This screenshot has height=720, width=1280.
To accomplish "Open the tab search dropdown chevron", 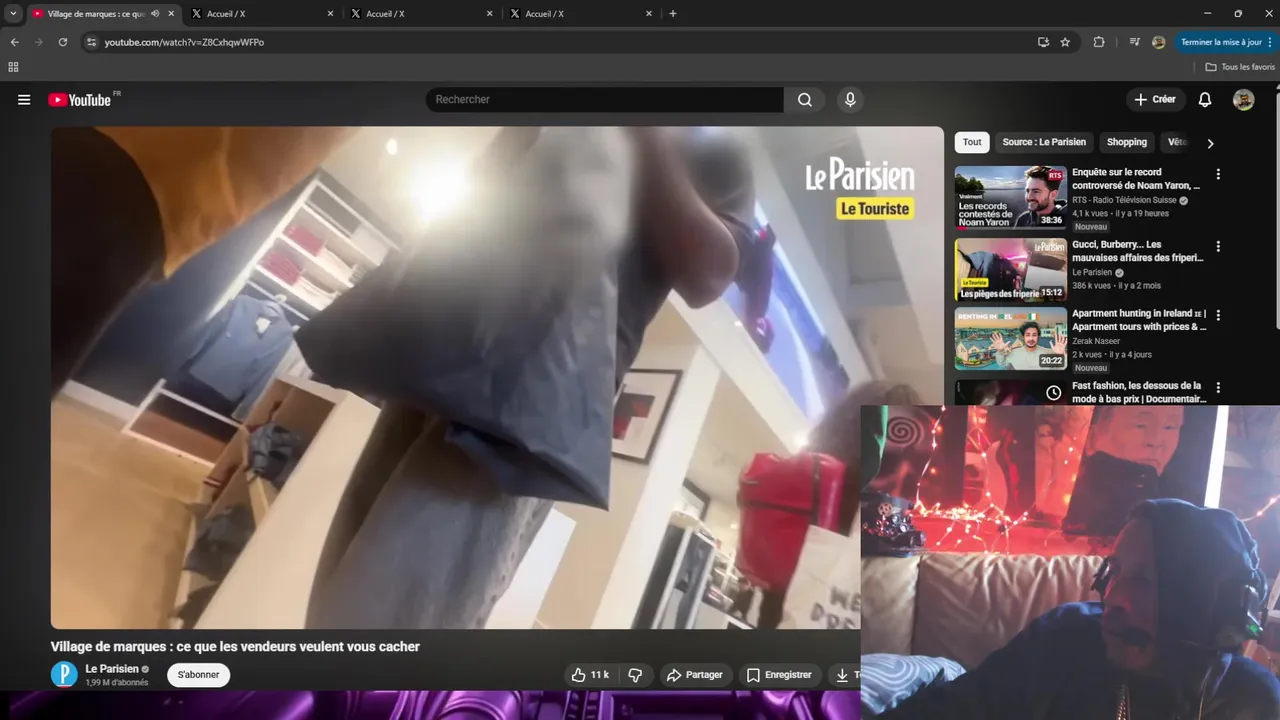I will (x=13, y=14).
